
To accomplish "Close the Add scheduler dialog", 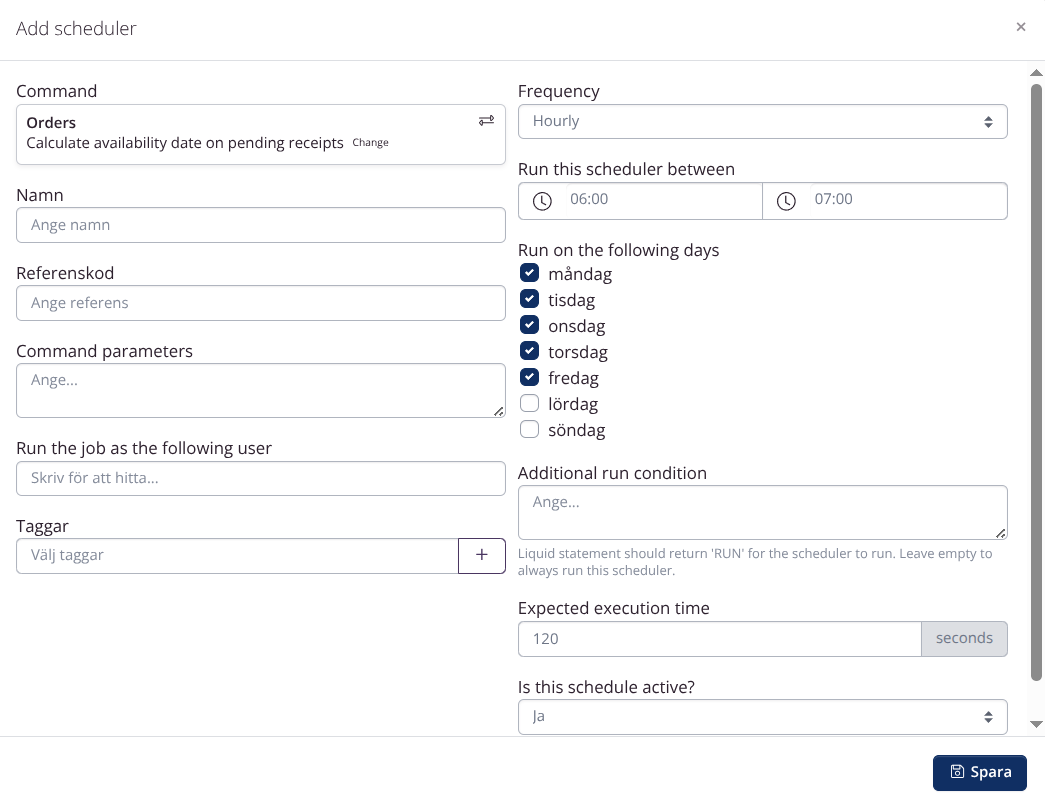I will click(x=1020, y=27).
